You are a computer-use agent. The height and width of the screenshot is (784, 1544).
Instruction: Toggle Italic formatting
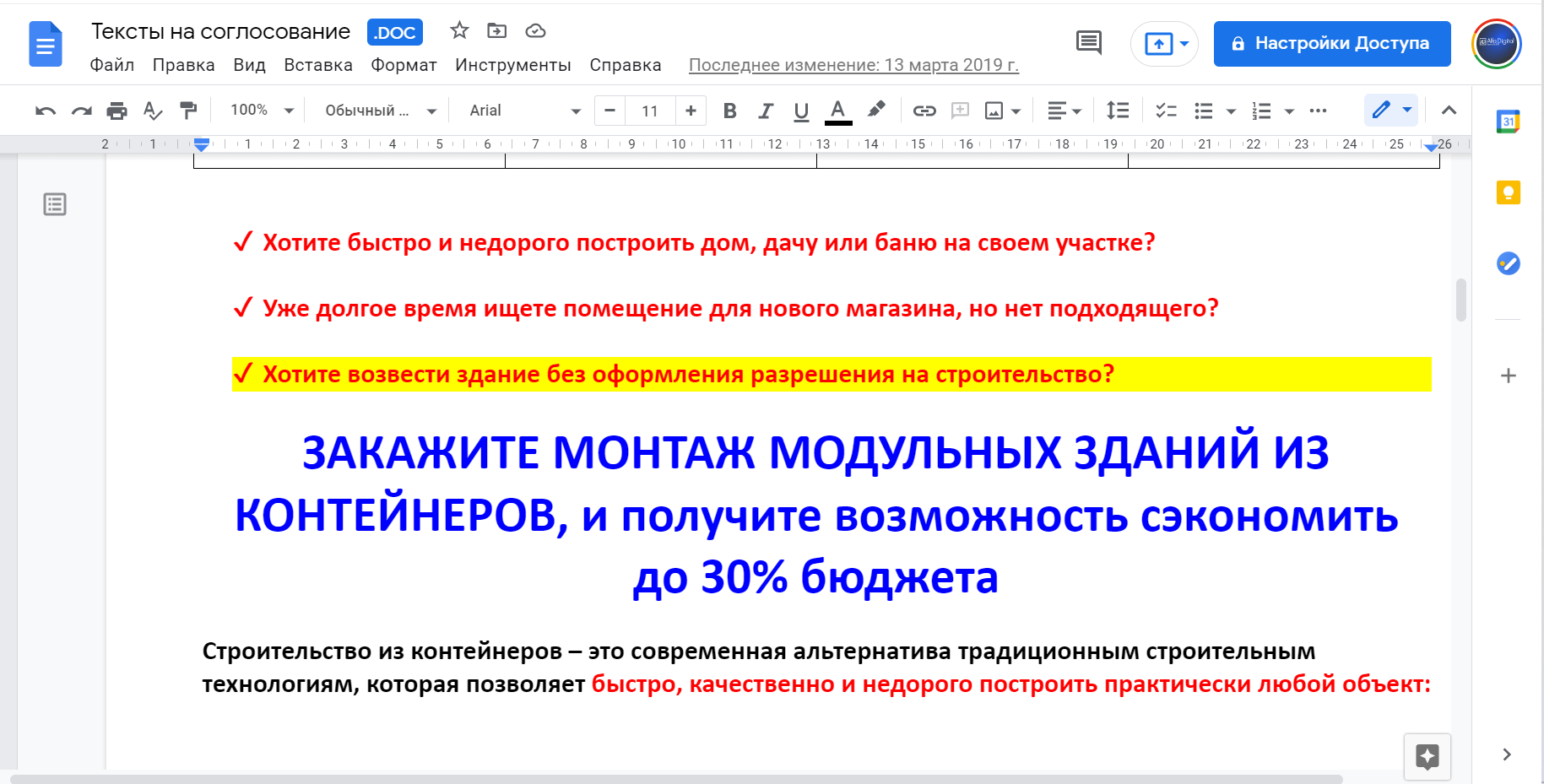point(766,111)
